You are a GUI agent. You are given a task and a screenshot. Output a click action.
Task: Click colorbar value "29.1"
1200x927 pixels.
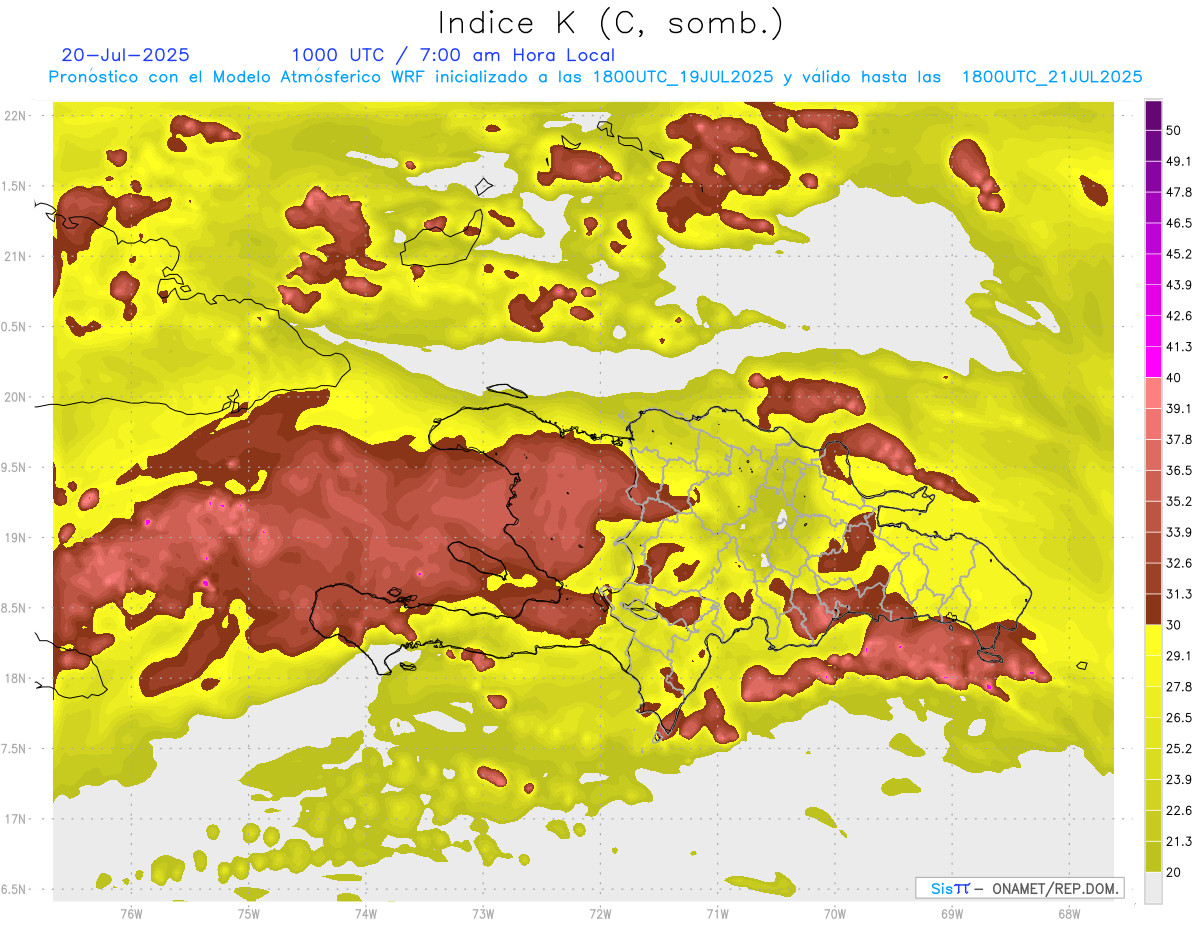click(x=1179, y=655)
